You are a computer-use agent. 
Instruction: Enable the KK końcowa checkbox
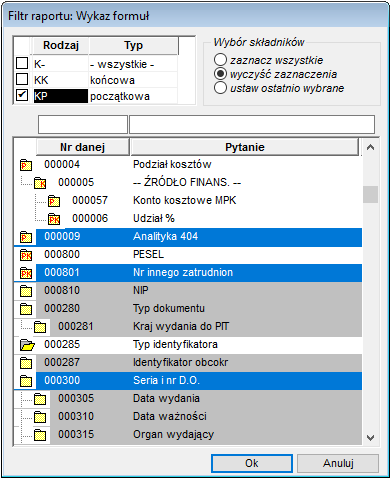[x=22, y=79]
